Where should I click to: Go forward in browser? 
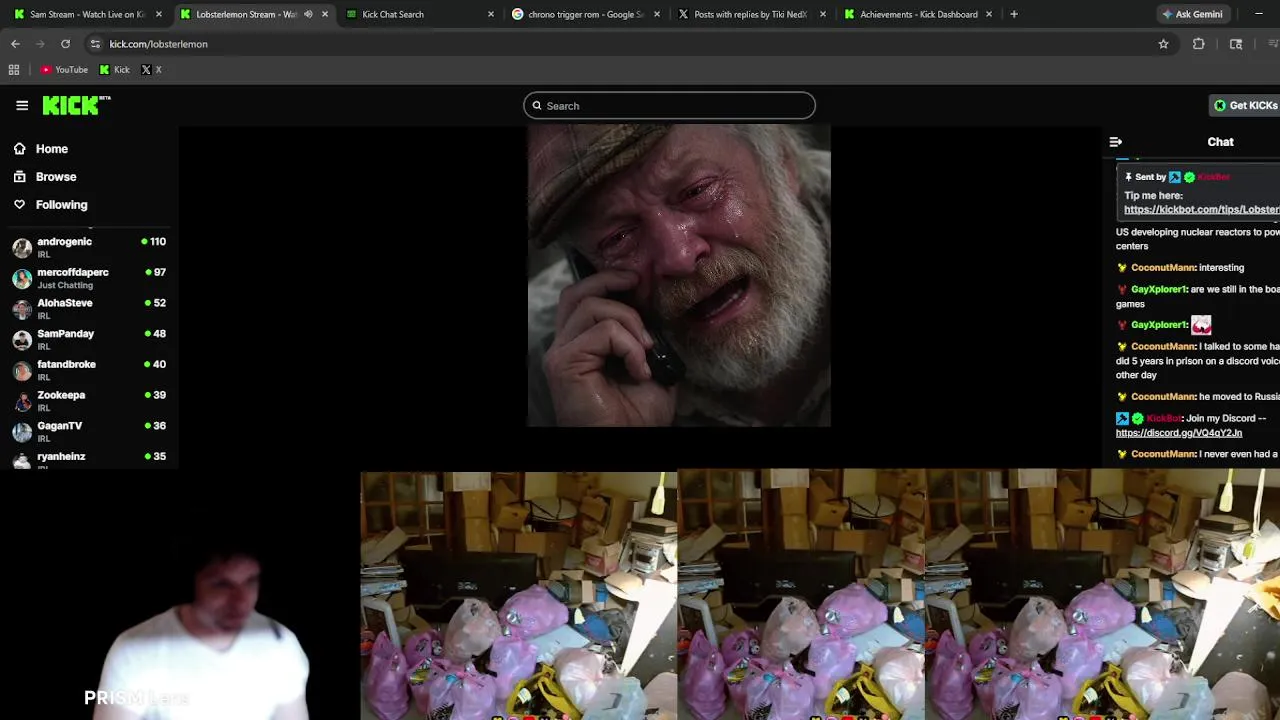pyautogui.click(x=40, y=44)
